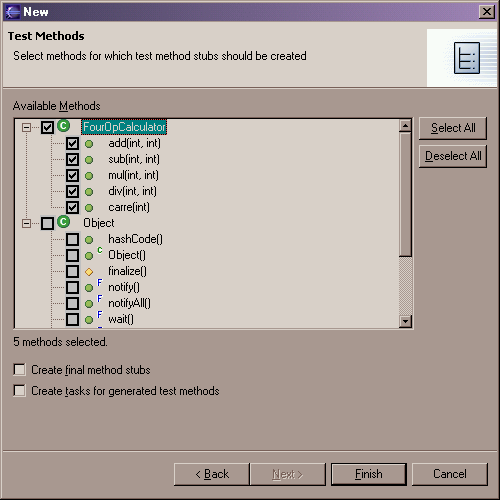Select the carre(int) method entry
Image resolution: width=500 pixels, height=500 pixels.
pos(129,207)
